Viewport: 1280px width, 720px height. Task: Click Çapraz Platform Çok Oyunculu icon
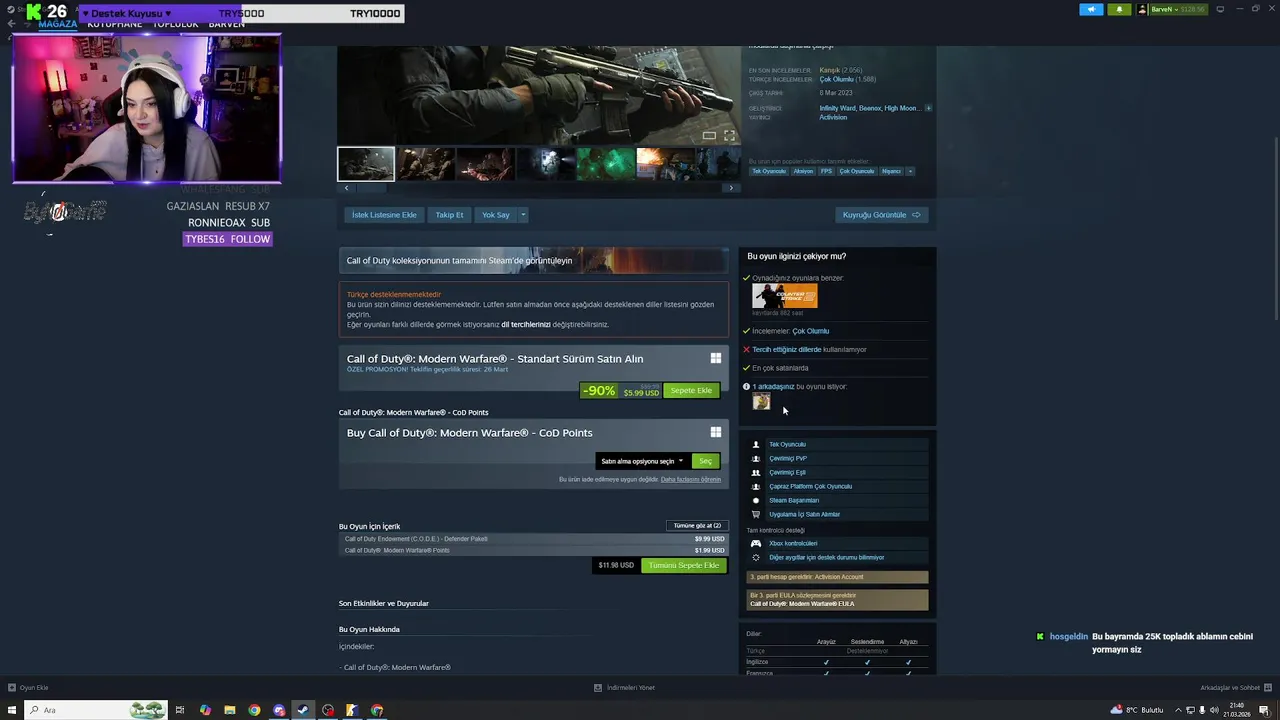[756, 486]
